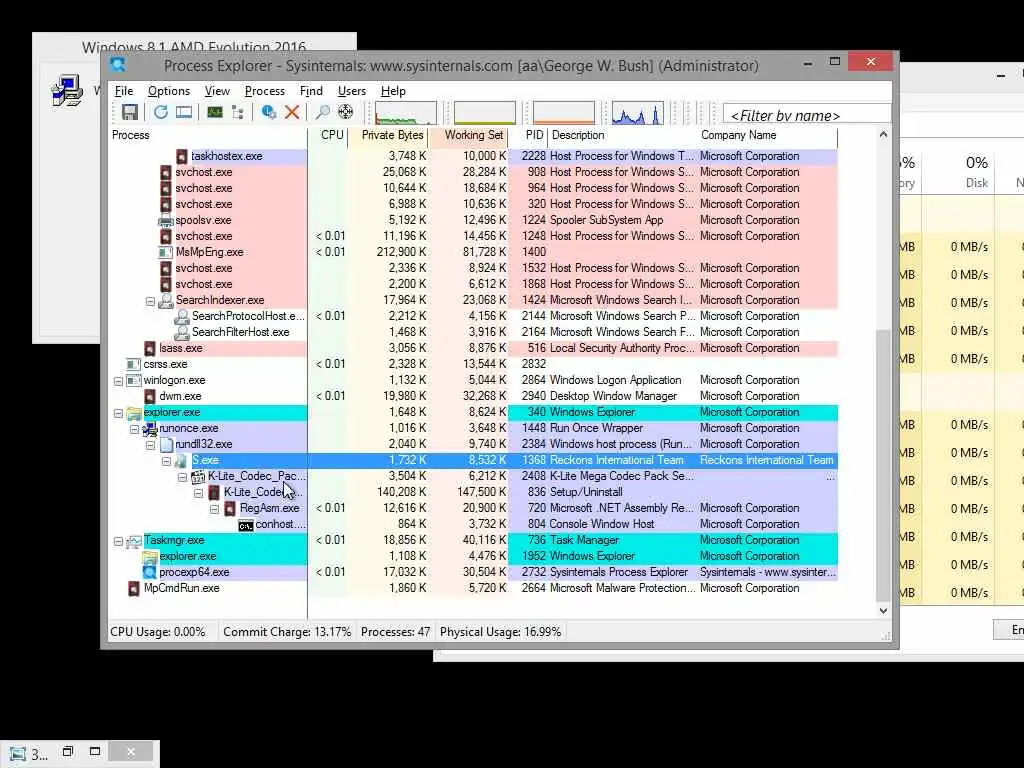Open the Process menu
The width and height of the screenshot is (1024, 768).
264,91
